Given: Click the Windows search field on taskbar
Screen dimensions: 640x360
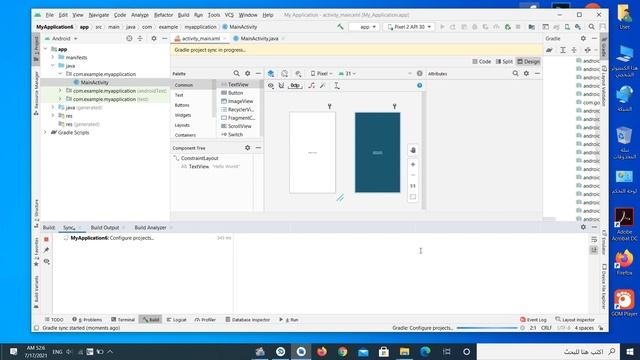Looking at the screenshot, I should pyautogui.click(x=548, y=351).
